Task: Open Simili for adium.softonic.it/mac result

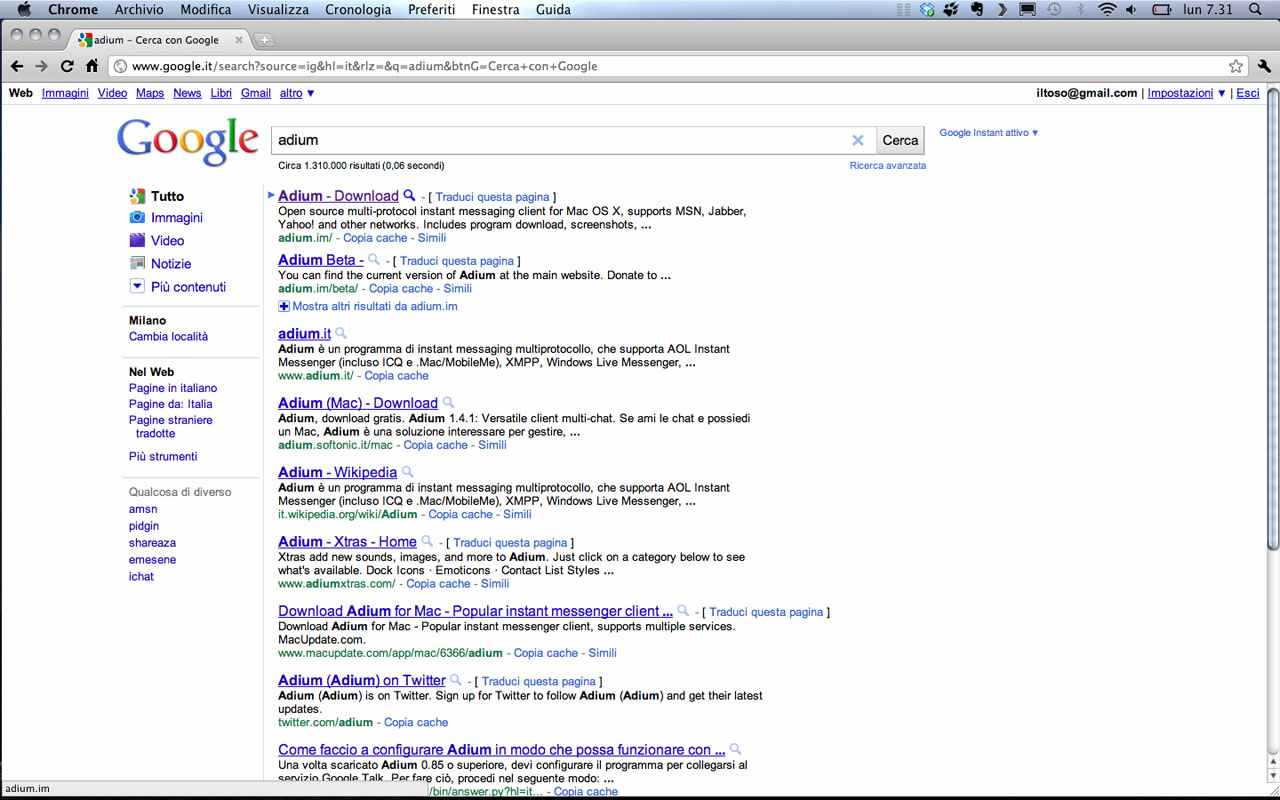Action: pos(492,444)
